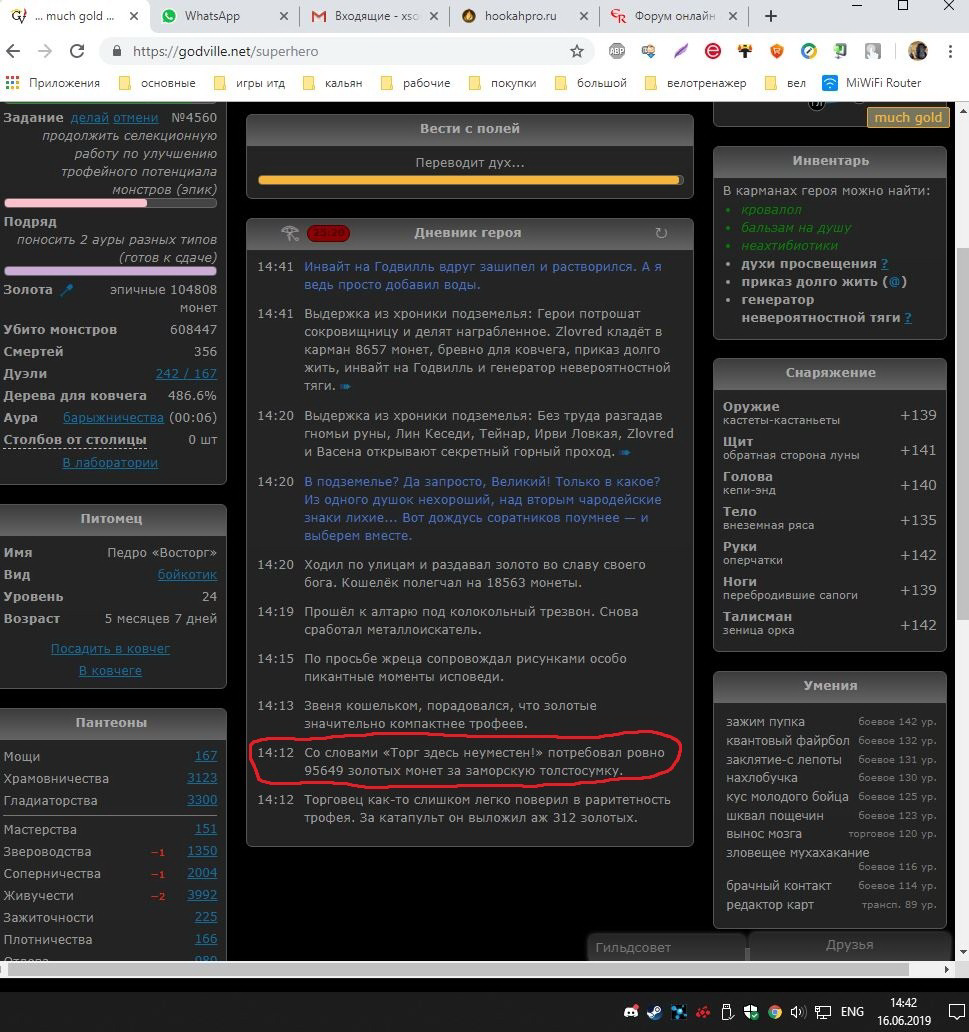Viewport: 969px width, 1032px height.
Task: Open the question mark help next to духи просвещения
Action: 884,264
